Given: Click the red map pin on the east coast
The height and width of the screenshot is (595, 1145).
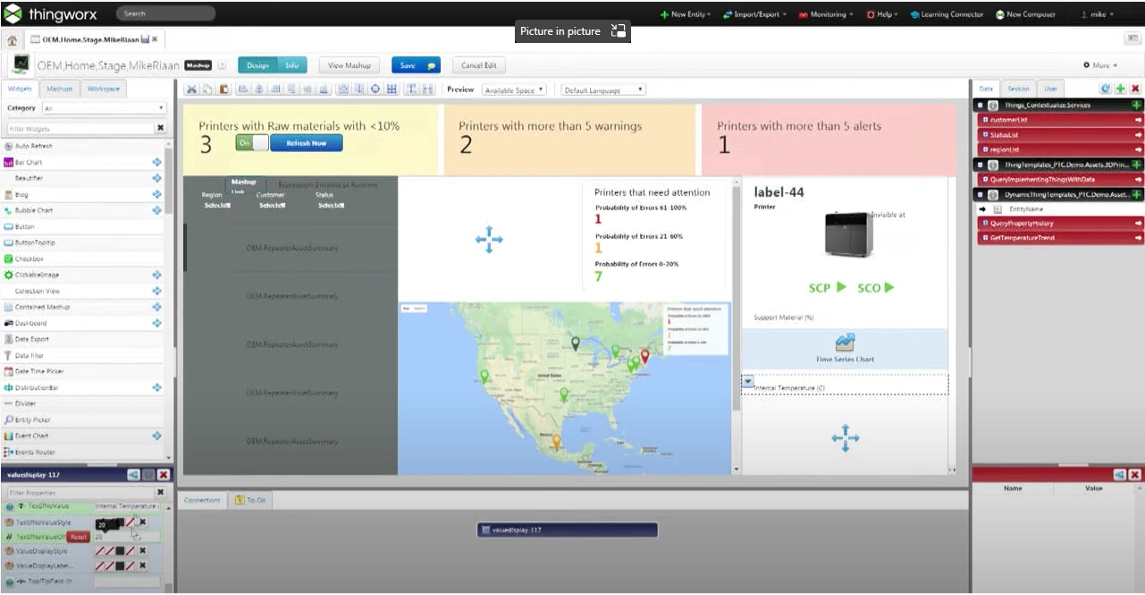Looking at the screenshot, I should click(645, 356).
